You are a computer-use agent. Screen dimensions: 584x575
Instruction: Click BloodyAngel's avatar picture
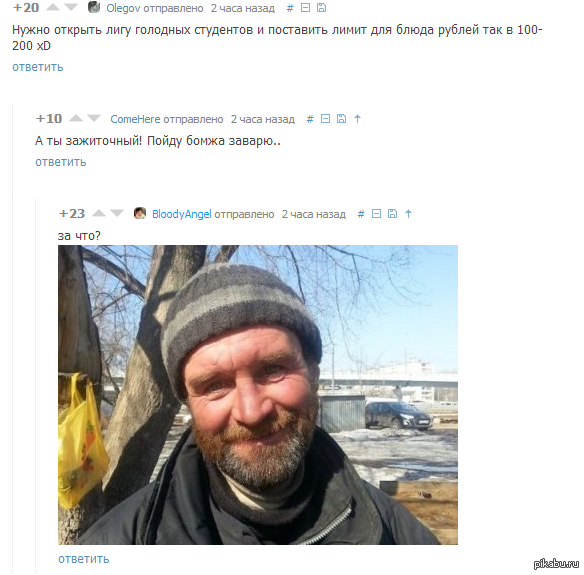pyautogui.click(x=140, y=213)
